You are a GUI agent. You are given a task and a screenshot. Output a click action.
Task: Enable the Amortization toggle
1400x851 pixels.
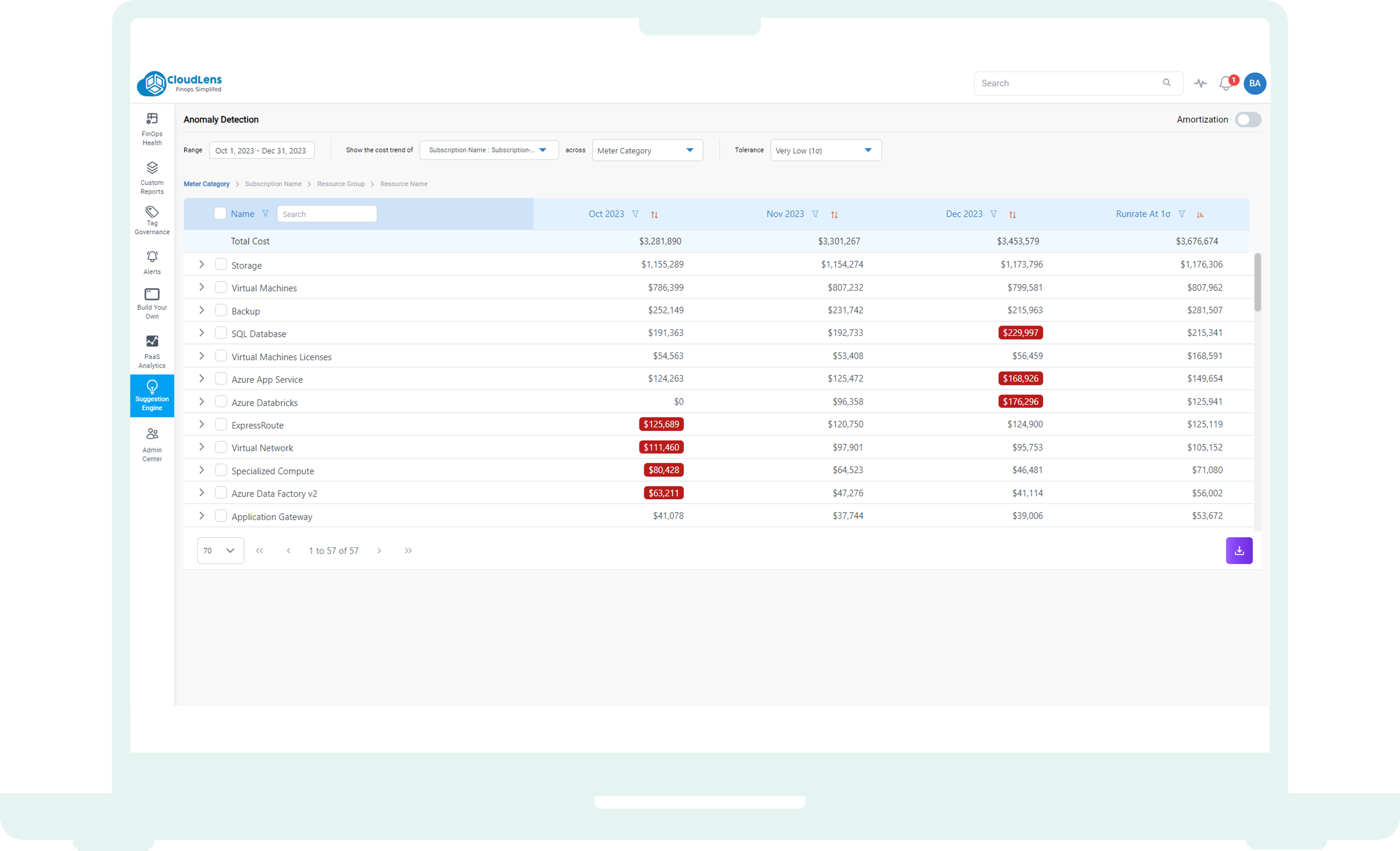point(1248,119)
